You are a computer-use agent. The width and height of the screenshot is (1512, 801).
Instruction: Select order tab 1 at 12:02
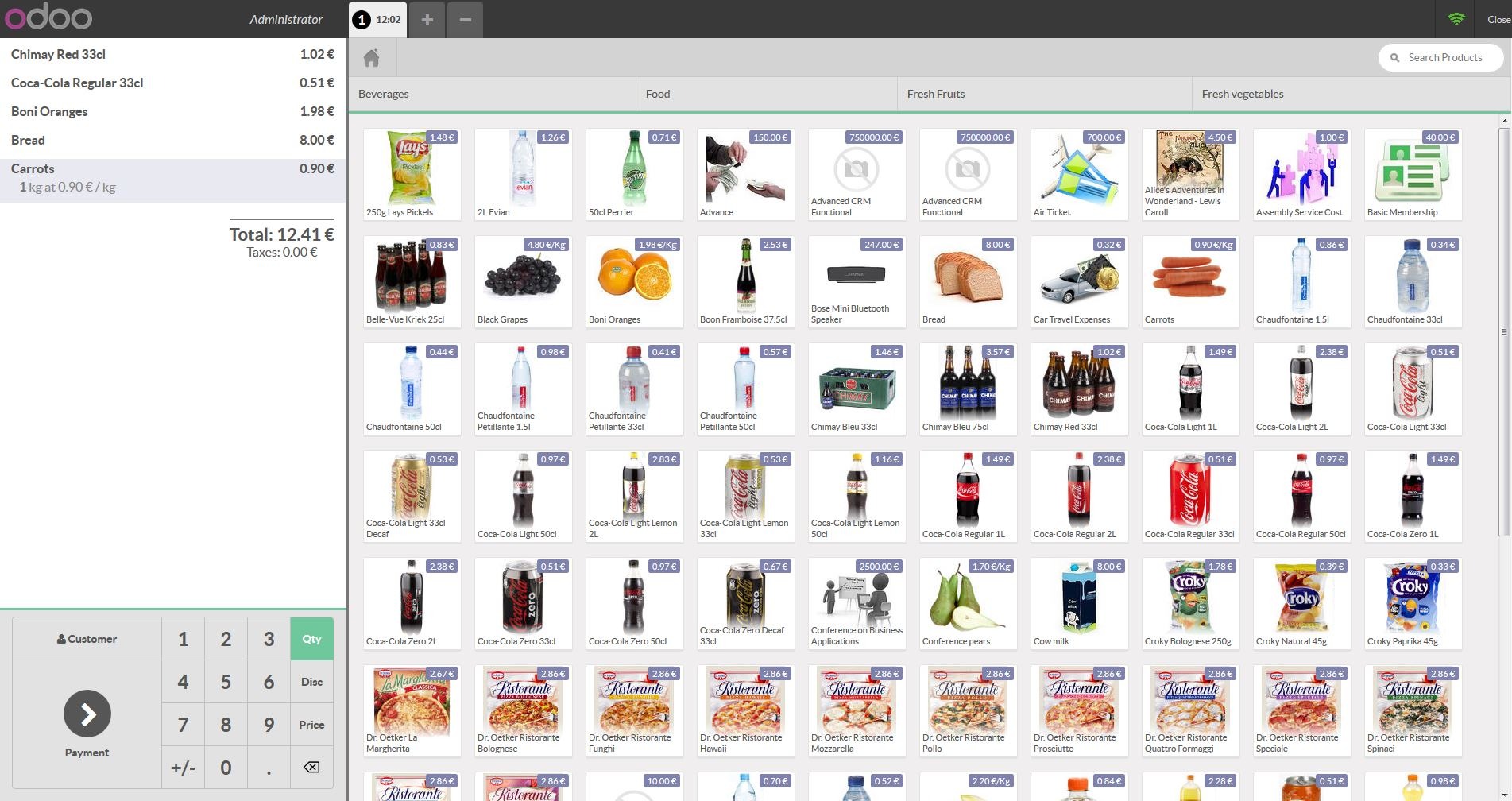point(377,19)
